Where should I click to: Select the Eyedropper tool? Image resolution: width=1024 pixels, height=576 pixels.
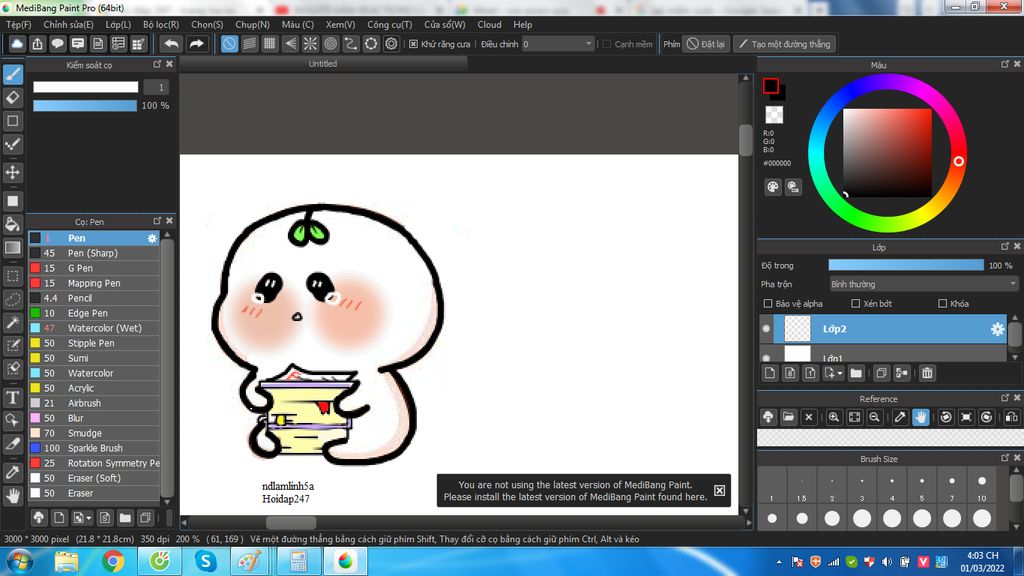click(13, 472)
